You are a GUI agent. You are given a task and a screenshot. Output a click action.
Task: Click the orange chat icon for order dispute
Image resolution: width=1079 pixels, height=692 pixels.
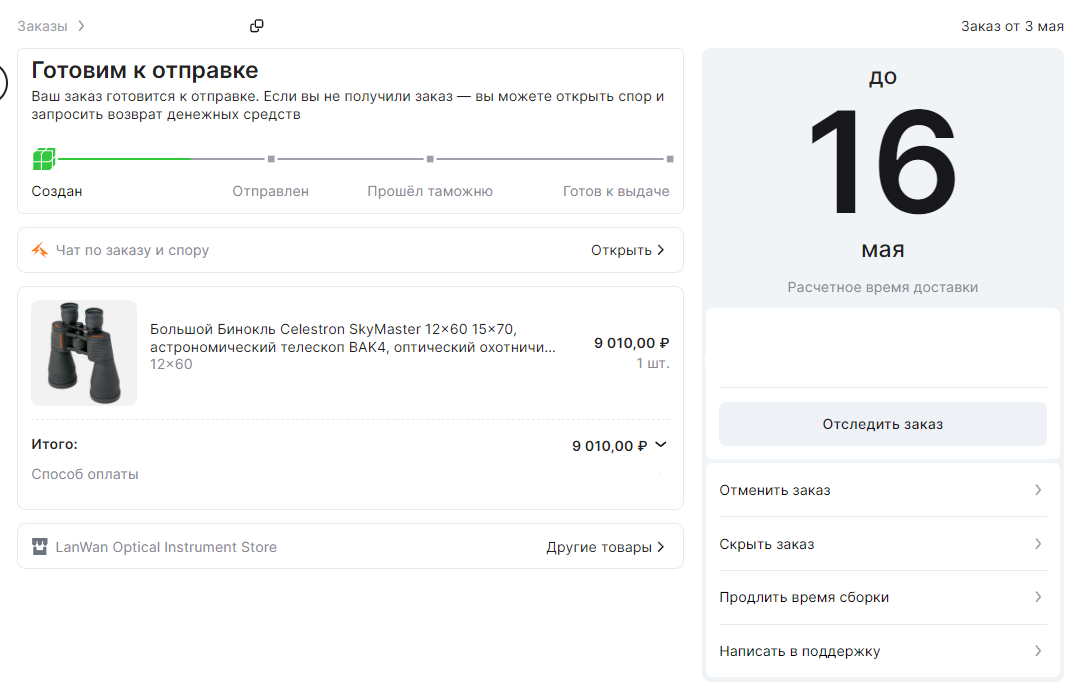pos(40,250)
